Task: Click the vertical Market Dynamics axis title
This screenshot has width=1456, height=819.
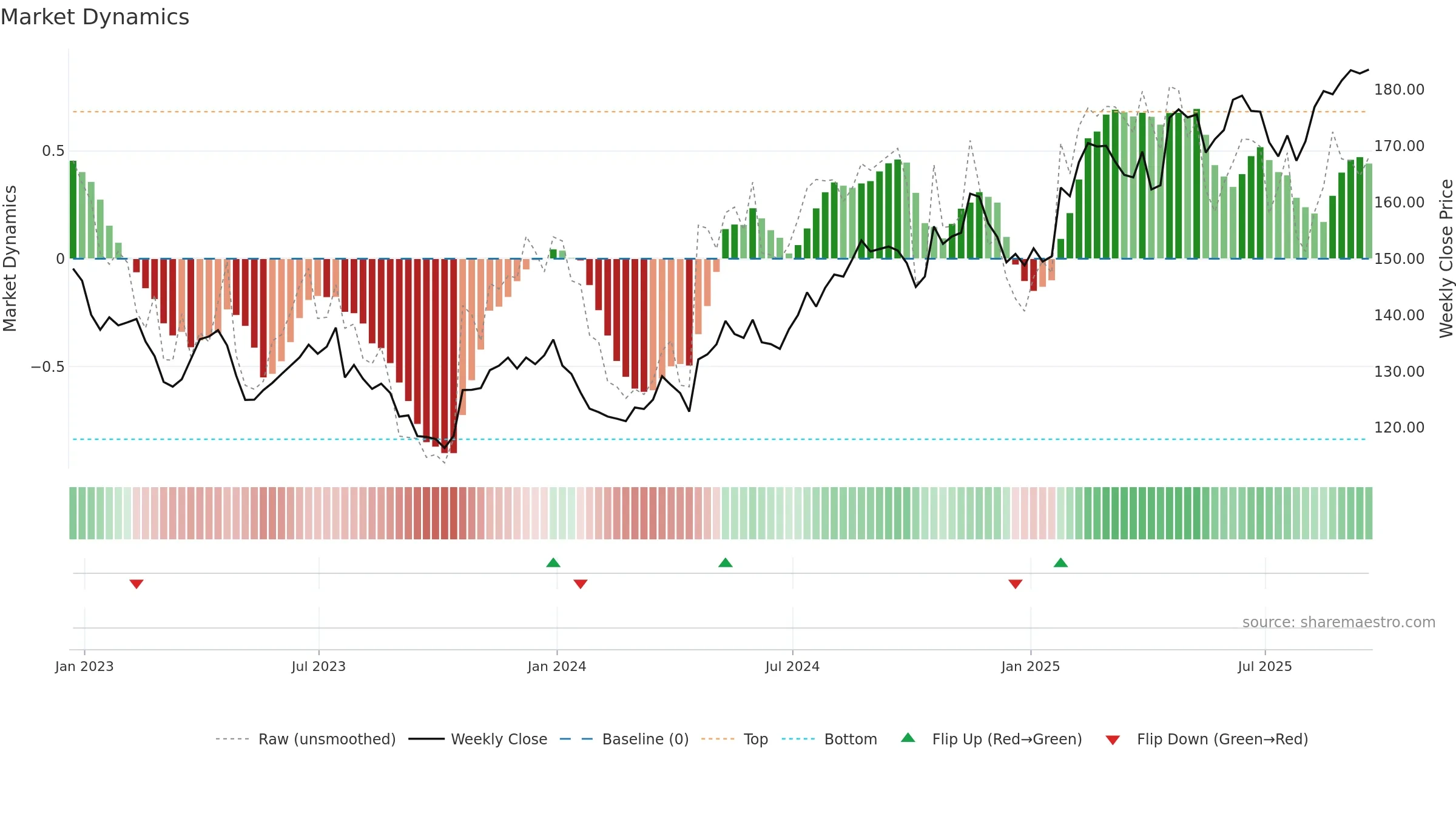Action: tap(10, 258)
